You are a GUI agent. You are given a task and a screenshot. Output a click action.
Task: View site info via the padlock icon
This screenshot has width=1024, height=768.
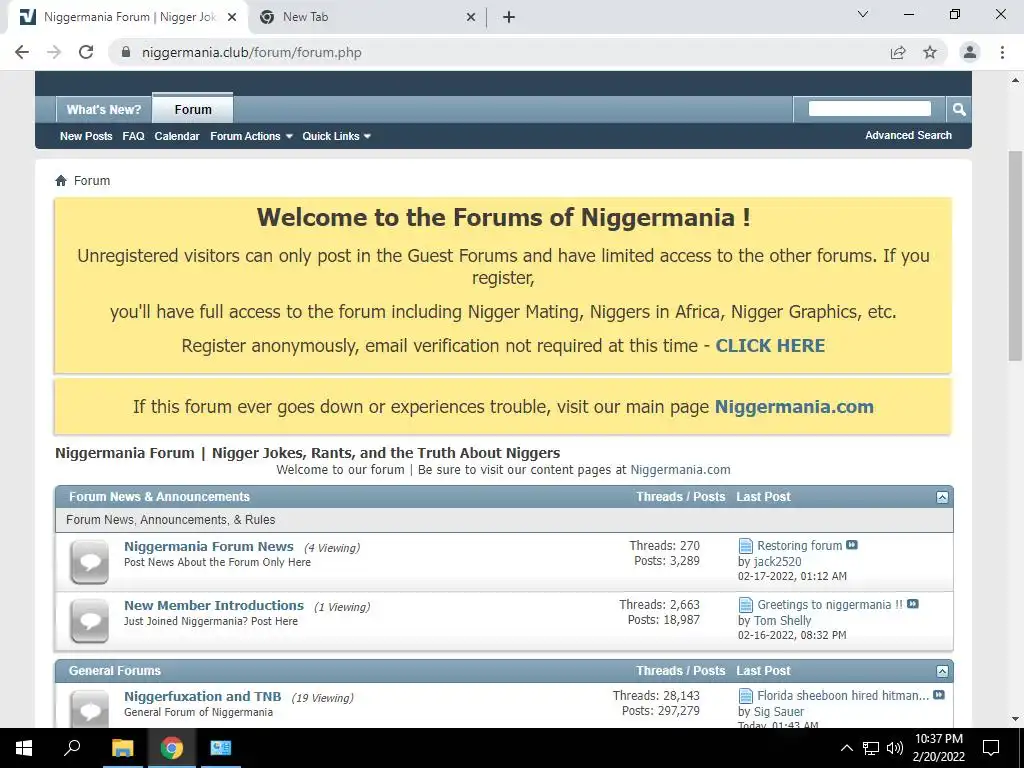[126, 52]
